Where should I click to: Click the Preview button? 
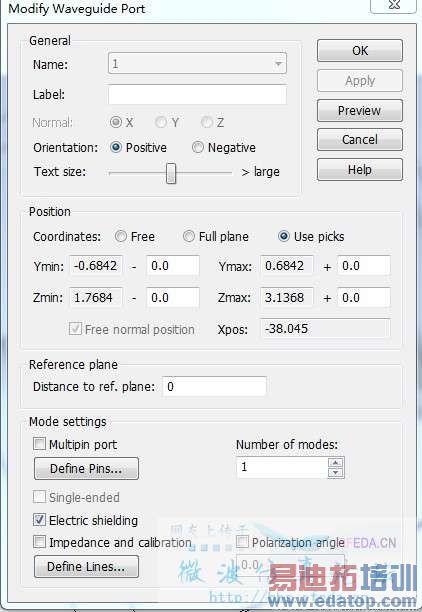tap(360, 110)
